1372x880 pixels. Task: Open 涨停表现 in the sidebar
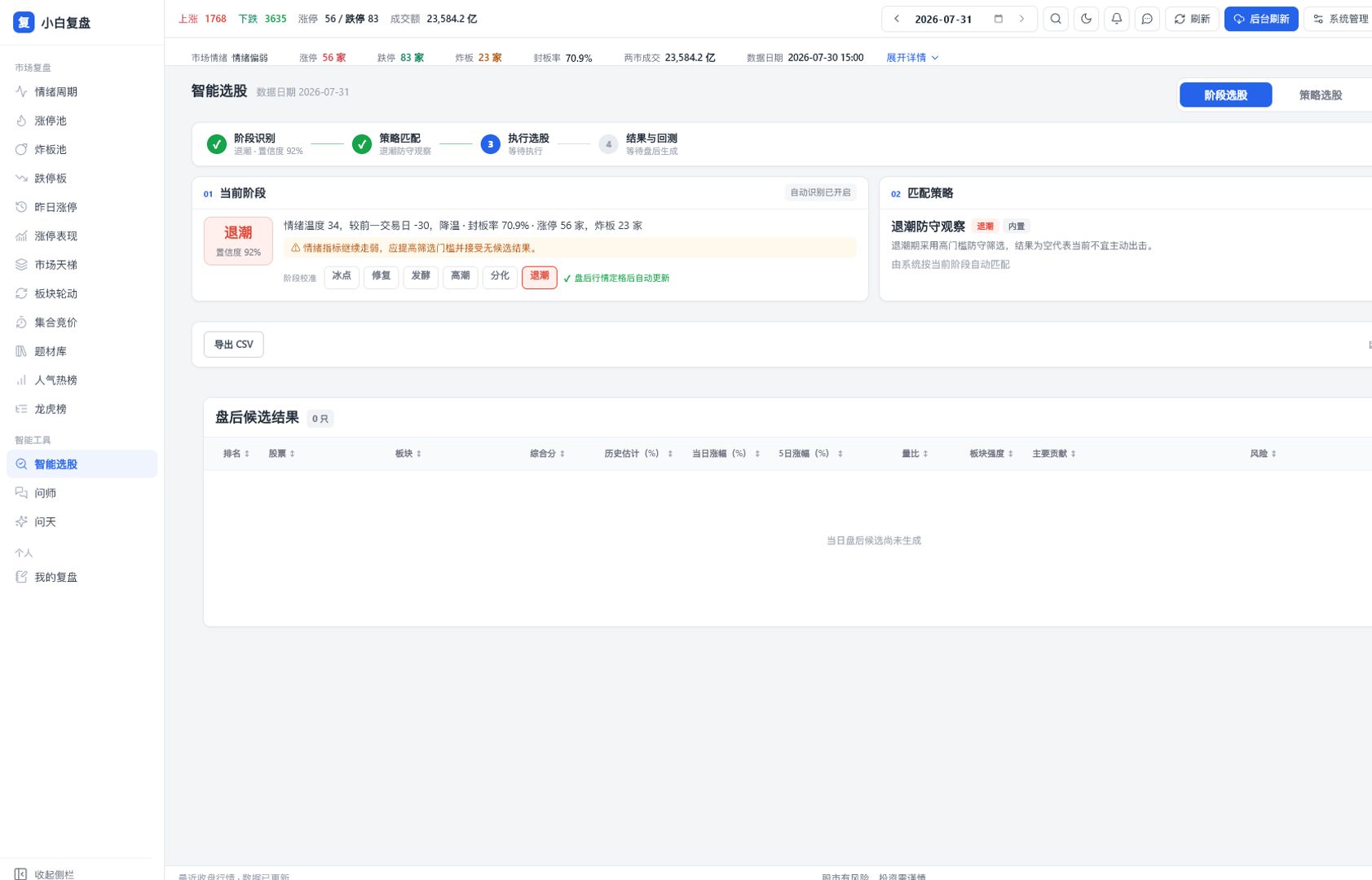pos(82,236)
